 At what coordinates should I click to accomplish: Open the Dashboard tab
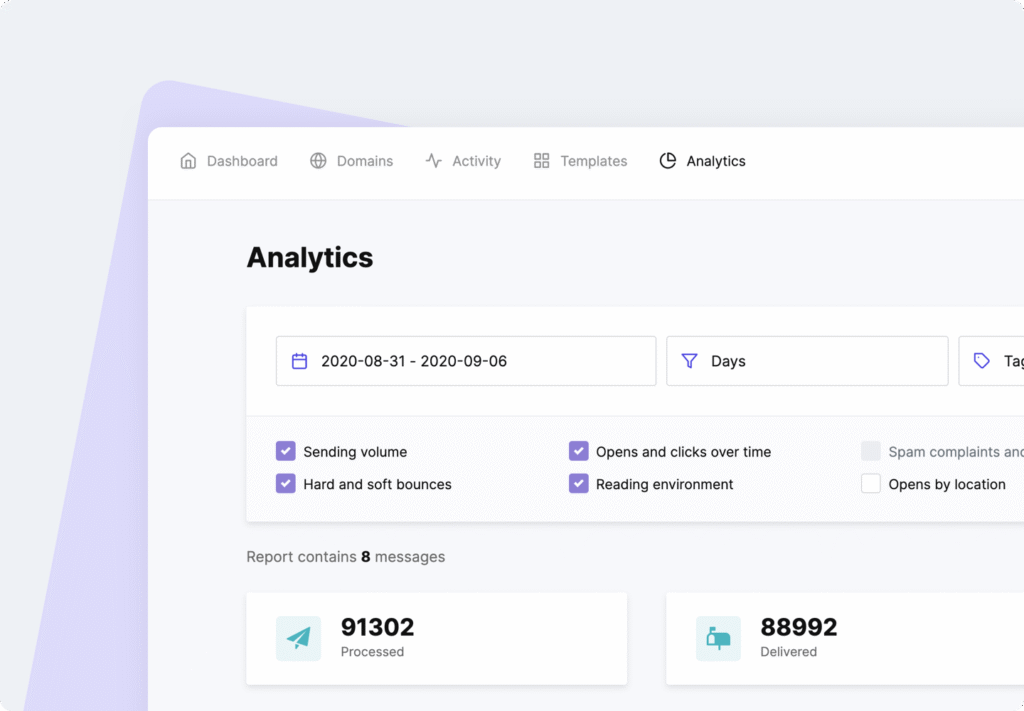(229, 161)
